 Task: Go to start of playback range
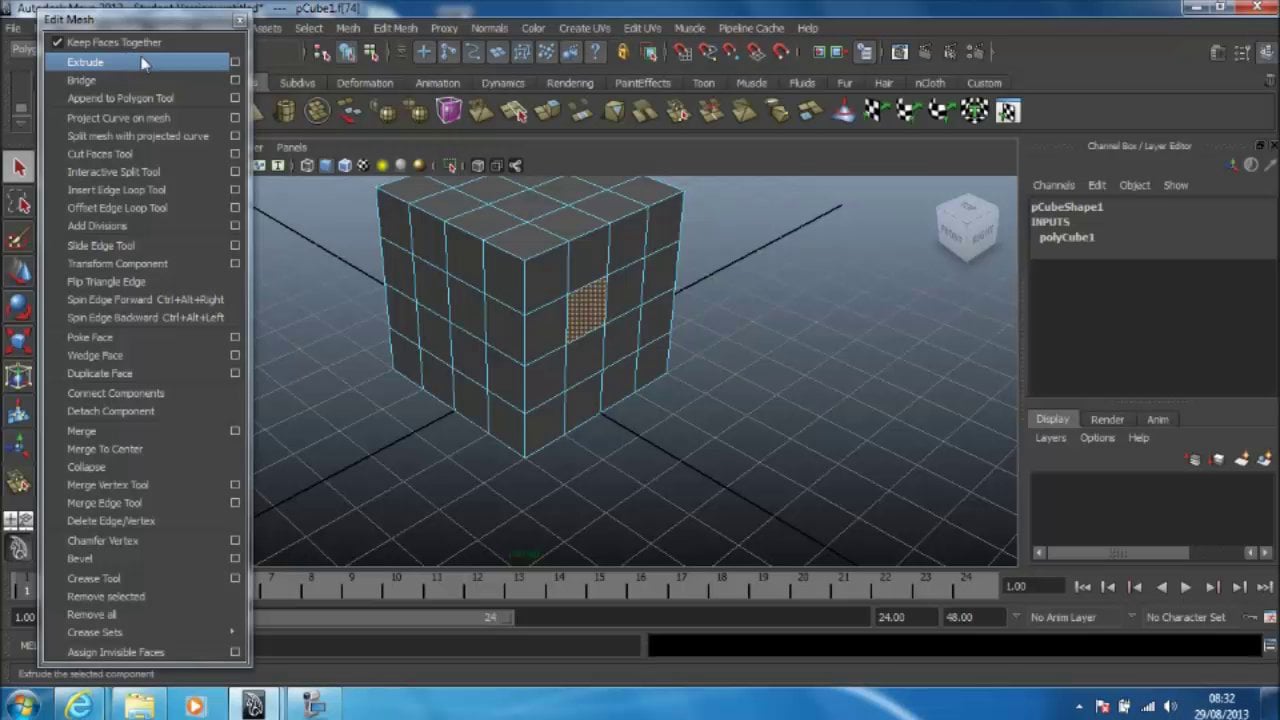click(1082, 587)
